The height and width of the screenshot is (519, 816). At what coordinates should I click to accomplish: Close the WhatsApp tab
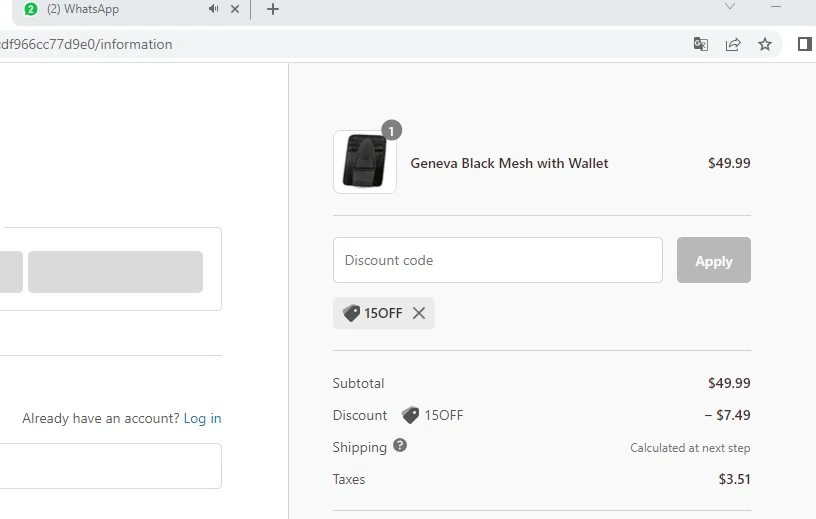(235, 9)
